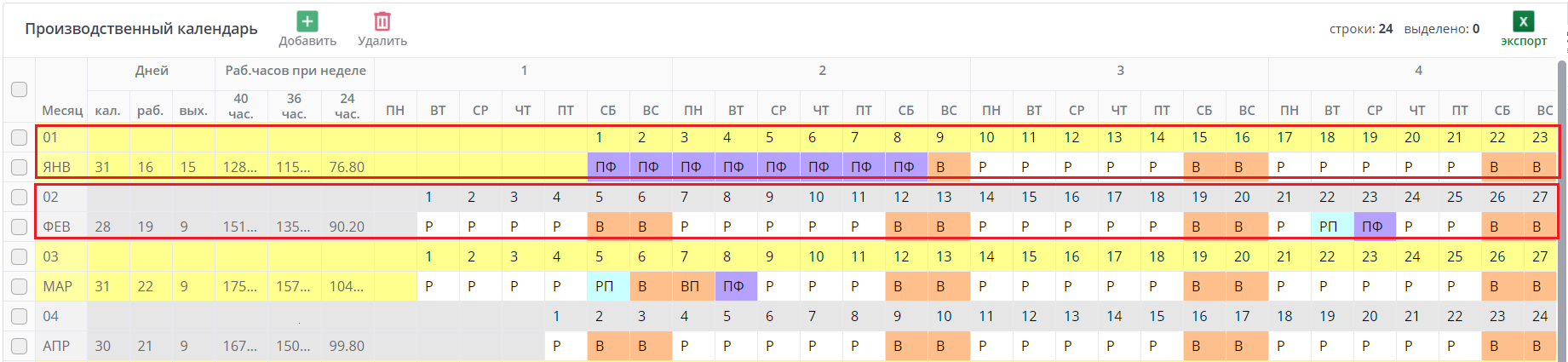Image resolution: width=1568 pixels, height=362 pixels.
Task: Click the Добавить button label
Action: 307,41
